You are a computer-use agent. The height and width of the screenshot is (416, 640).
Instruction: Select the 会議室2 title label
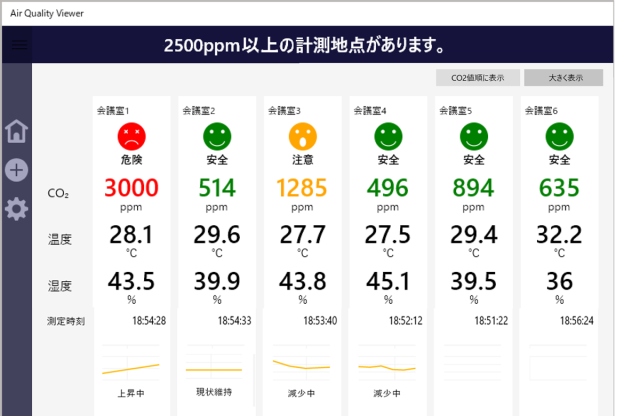point(199,111)
